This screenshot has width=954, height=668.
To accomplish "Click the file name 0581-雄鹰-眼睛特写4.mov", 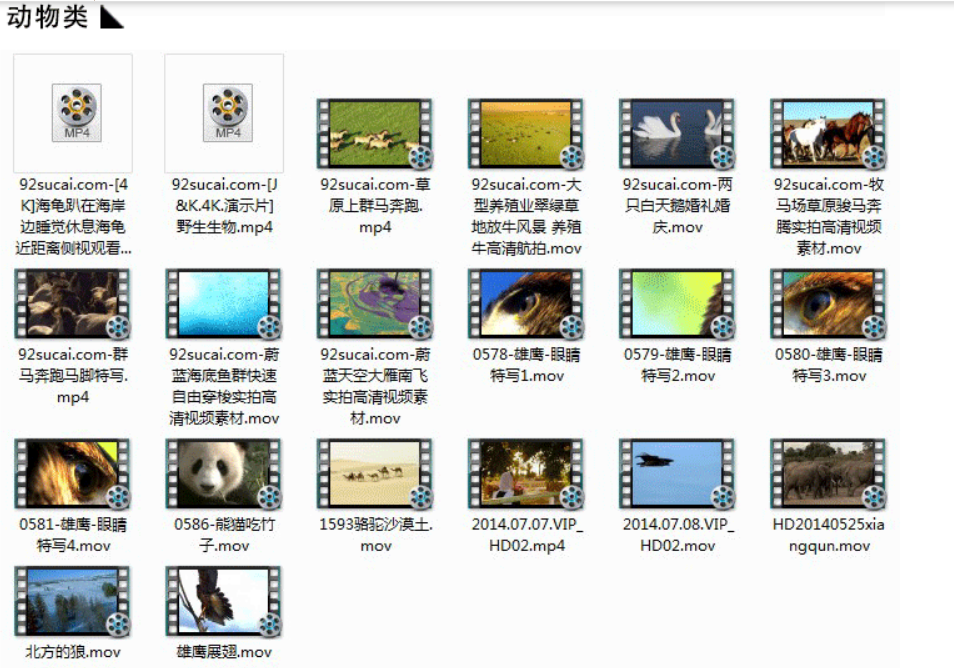I will (72, 535).
